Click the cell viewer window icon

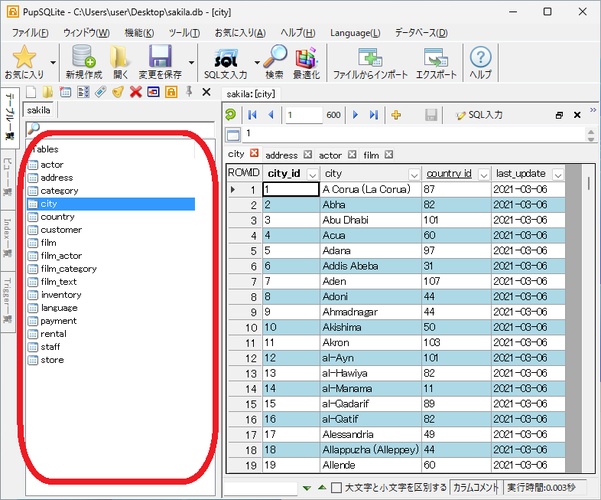pos(233,135)
